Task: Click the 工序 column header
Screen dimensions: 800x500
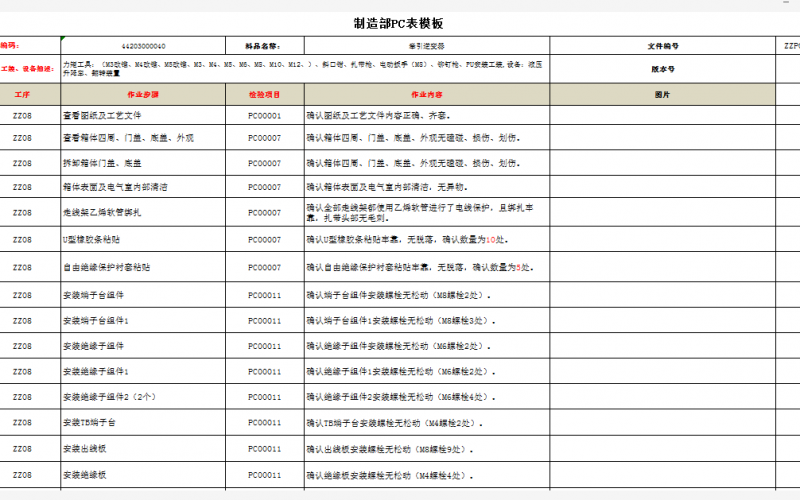Action: [23, 94]
